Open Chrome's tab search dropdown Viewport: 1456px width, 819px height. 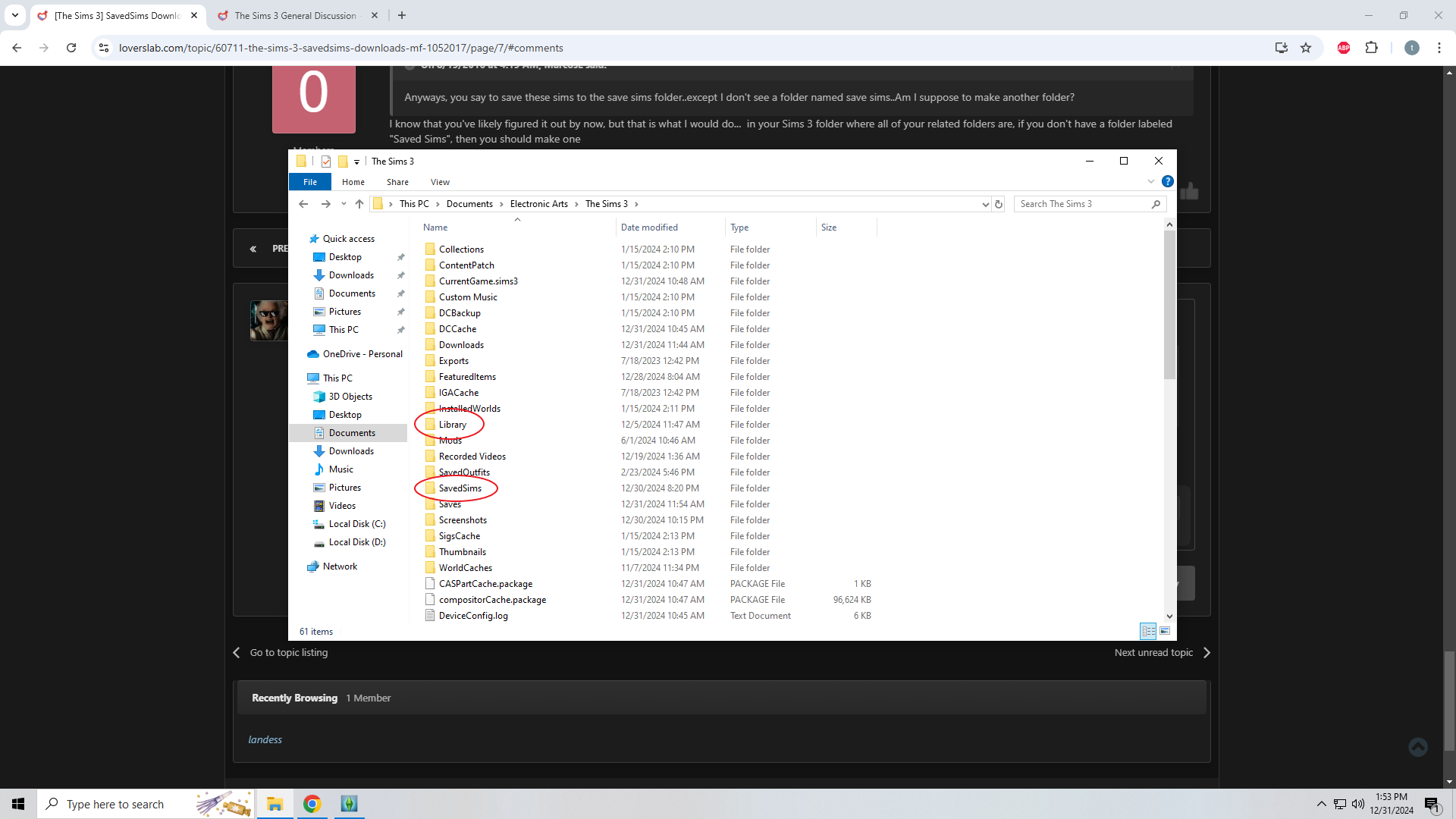(15, 15)
